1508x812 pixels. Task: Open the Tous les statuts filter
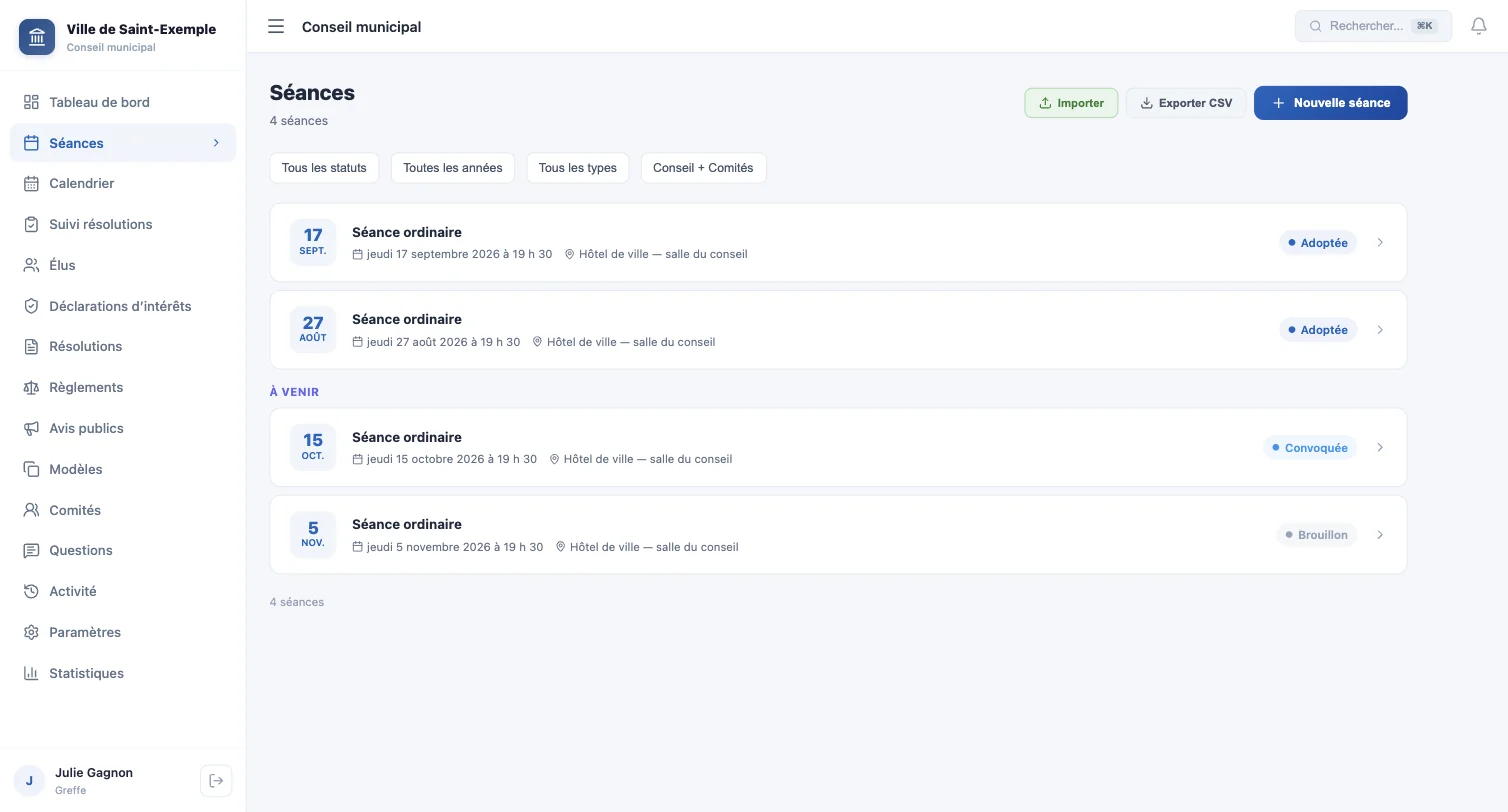tap(324, 168)
